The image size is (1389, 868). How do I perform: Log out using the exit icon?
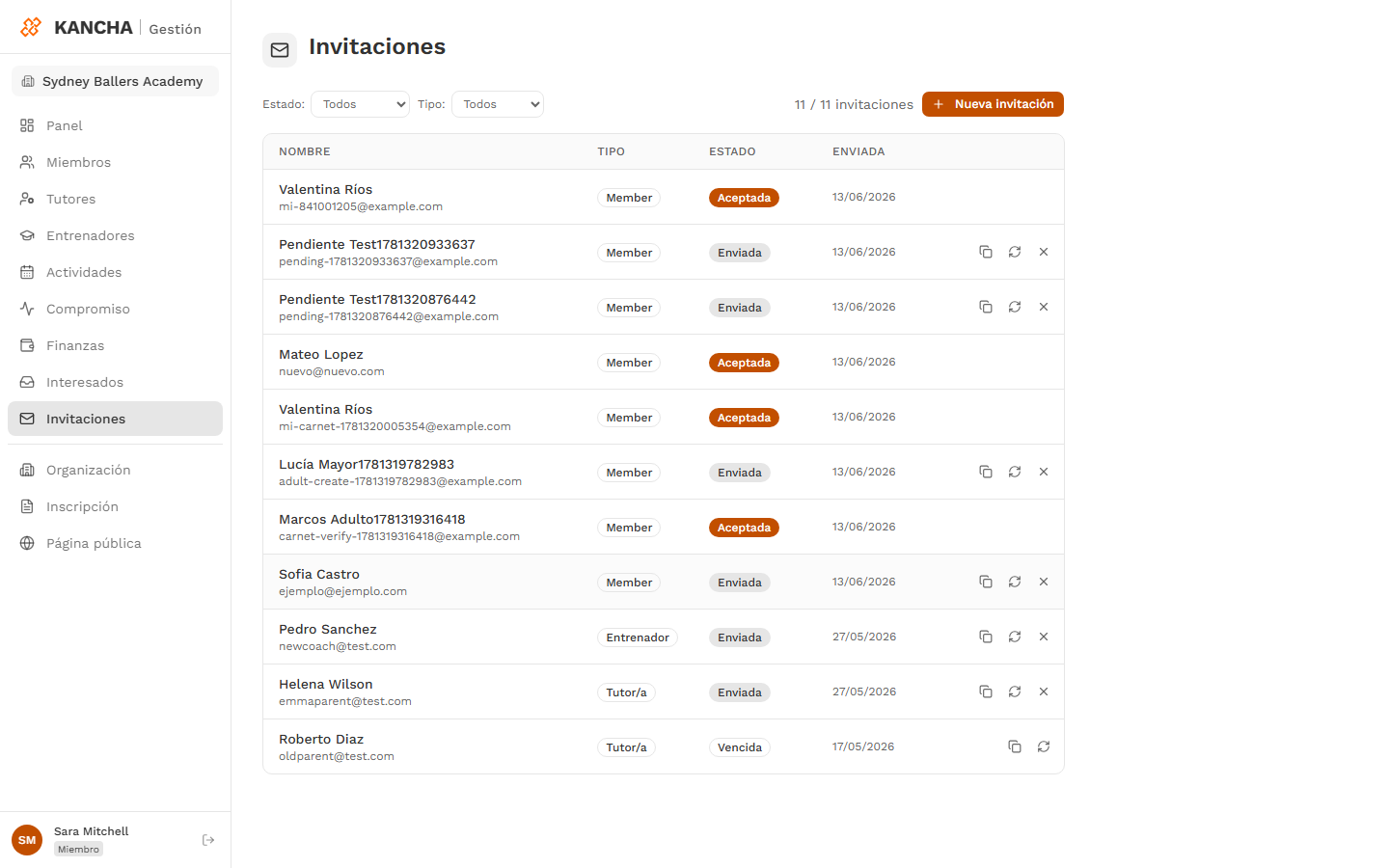(x=208, y=840)
